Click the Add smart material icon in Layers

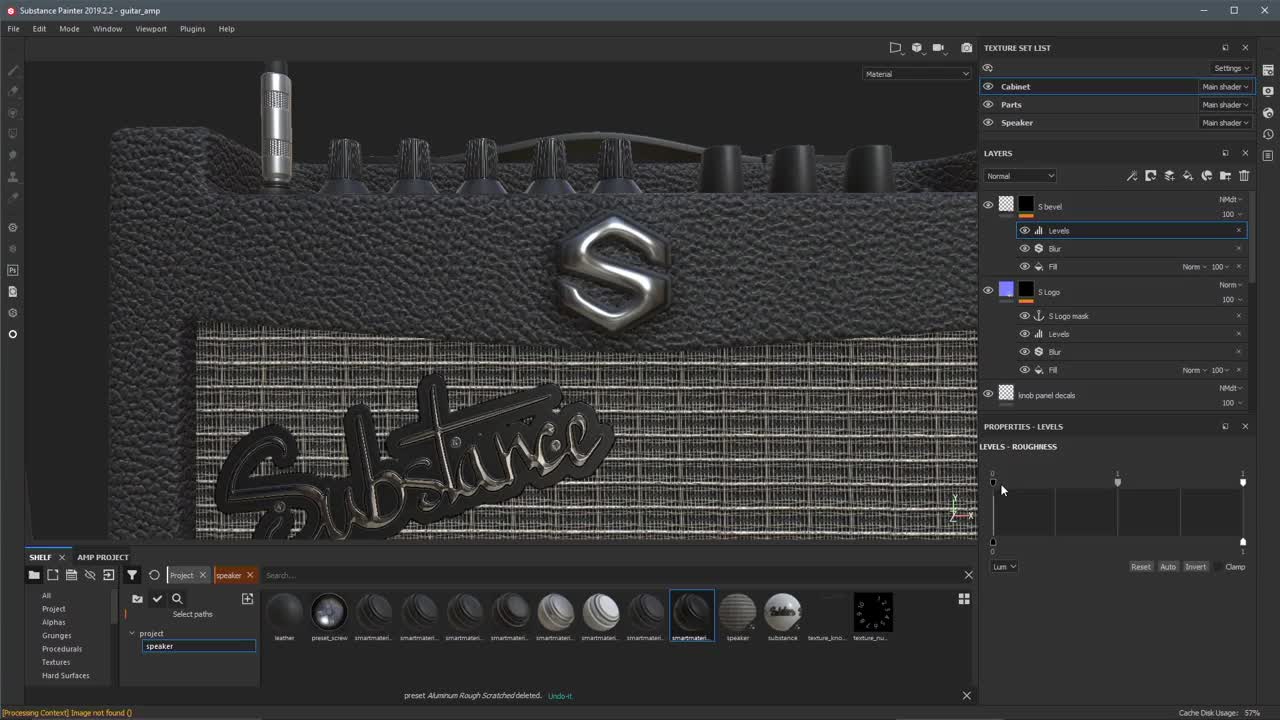pos(1207,176)
